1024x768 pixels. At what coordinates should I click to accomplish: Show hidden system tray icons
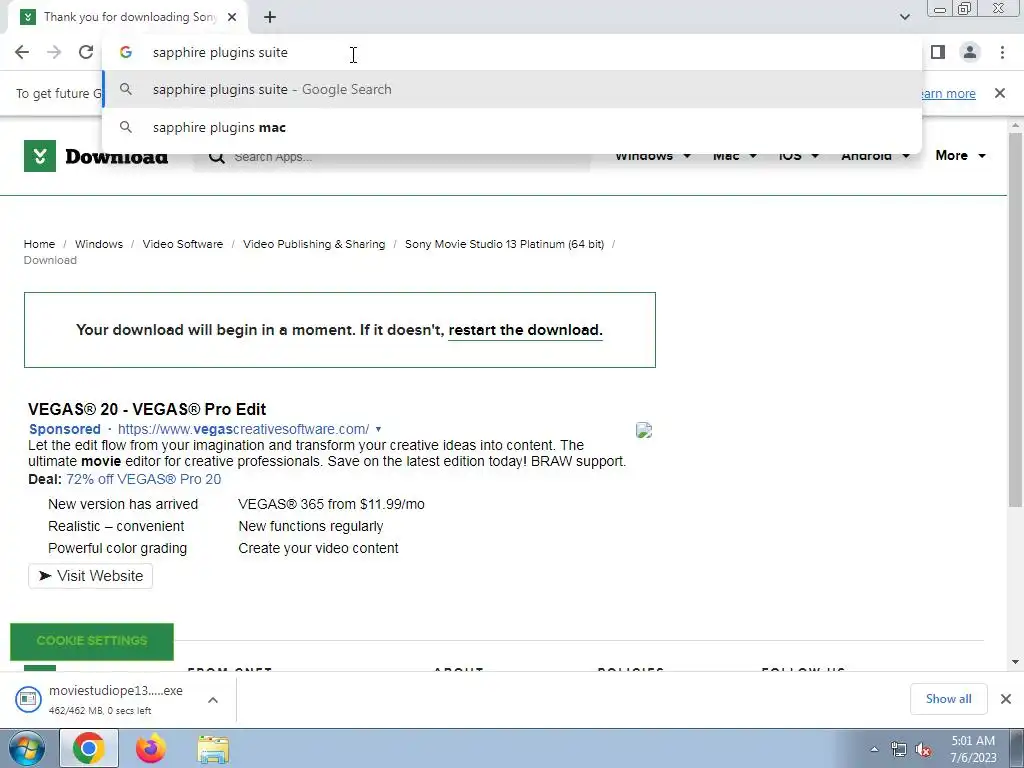[x=874, y=749]
